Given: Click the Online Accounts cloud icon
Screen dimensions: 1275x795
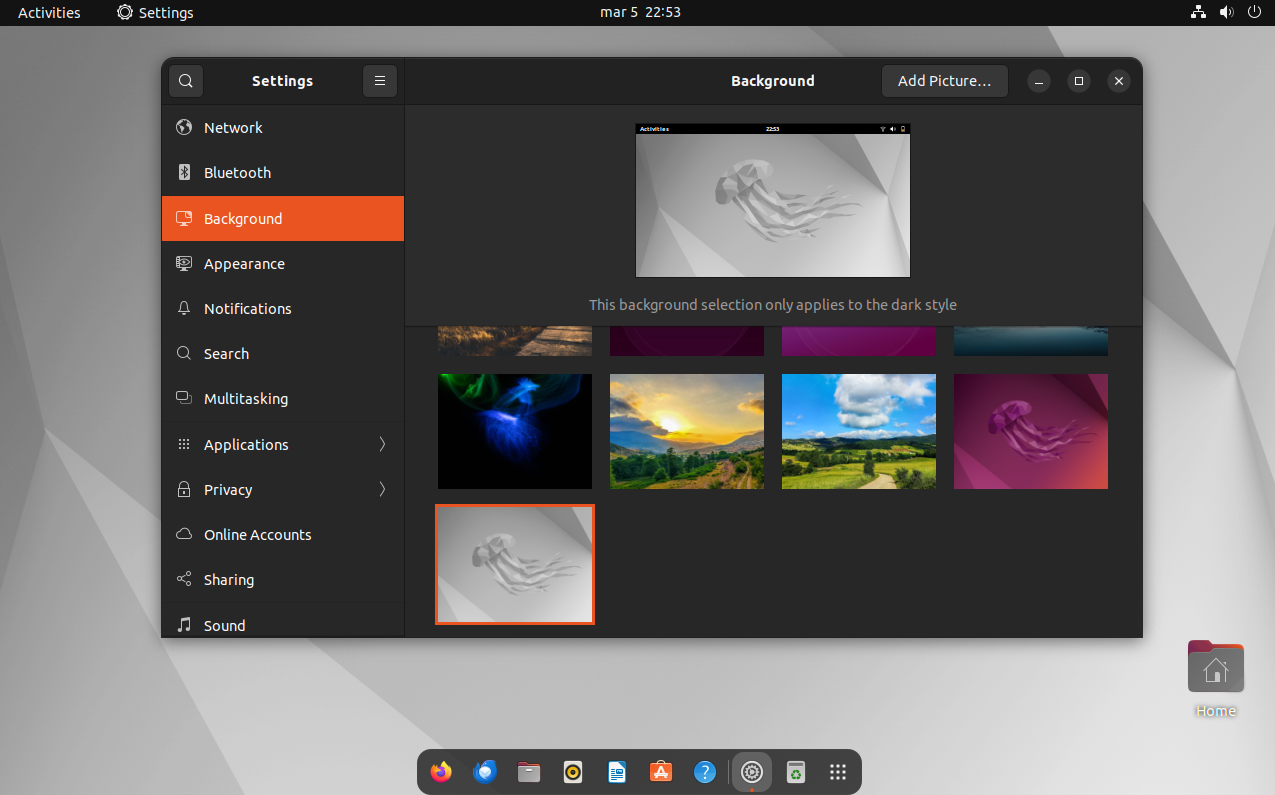Looking at the screenshot, I should pyautogui.click(x=184, y=535).
